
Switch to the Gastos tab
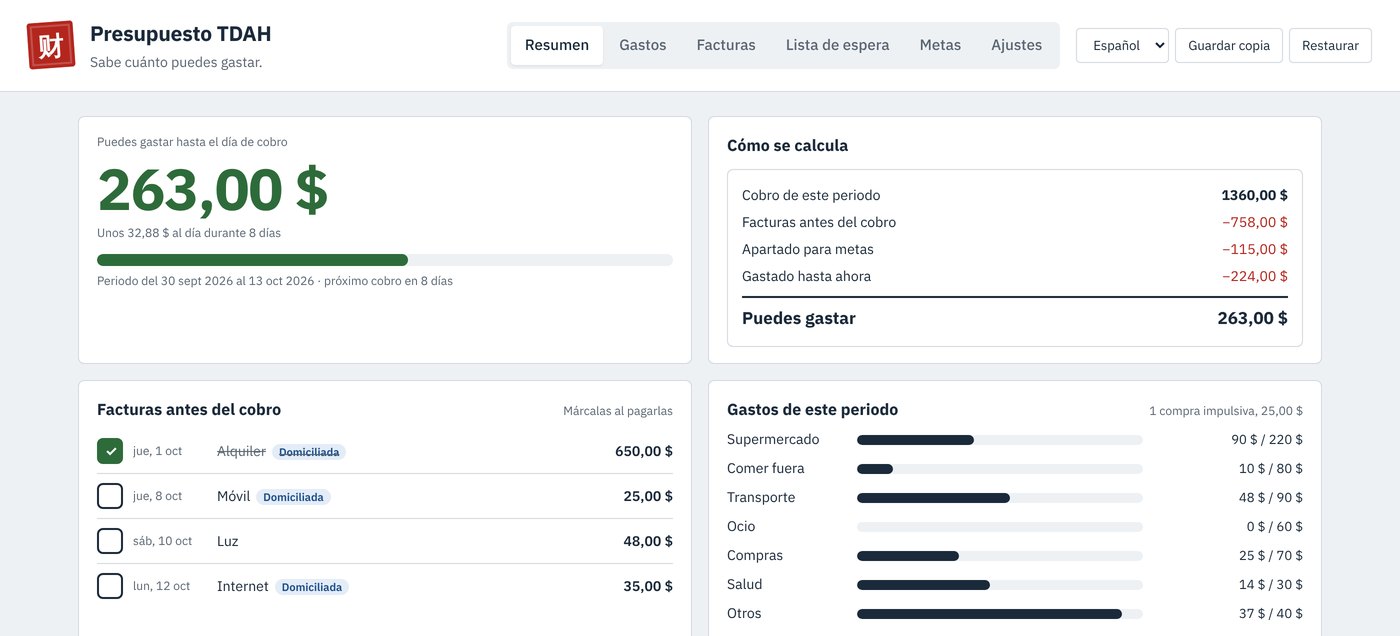(x=643, y=45)
